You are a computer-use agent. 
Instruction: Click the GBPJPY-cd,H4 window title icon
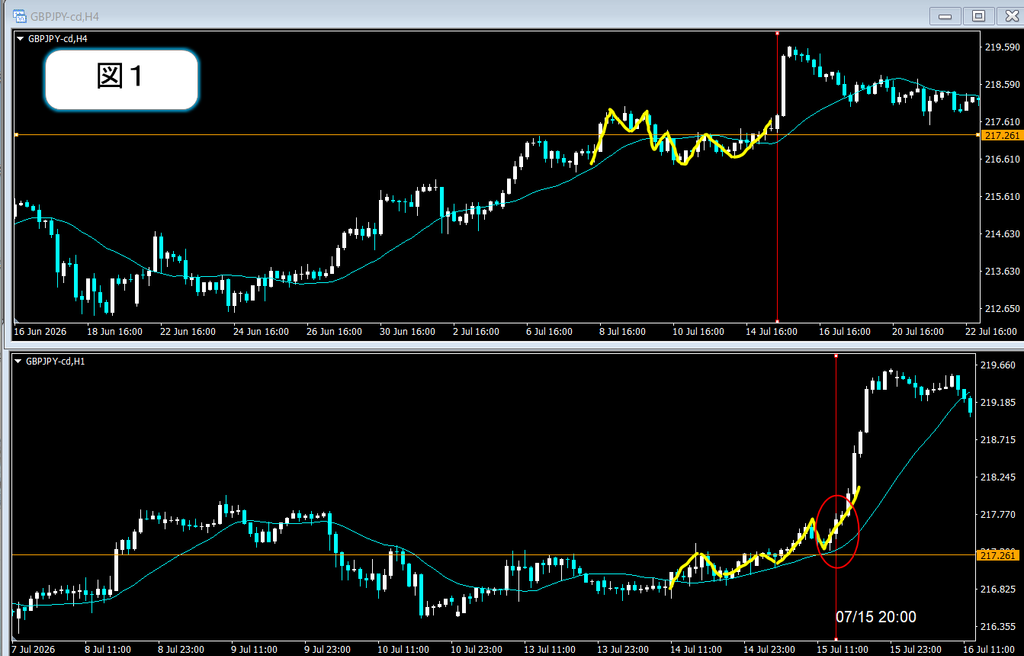(20, 16)
